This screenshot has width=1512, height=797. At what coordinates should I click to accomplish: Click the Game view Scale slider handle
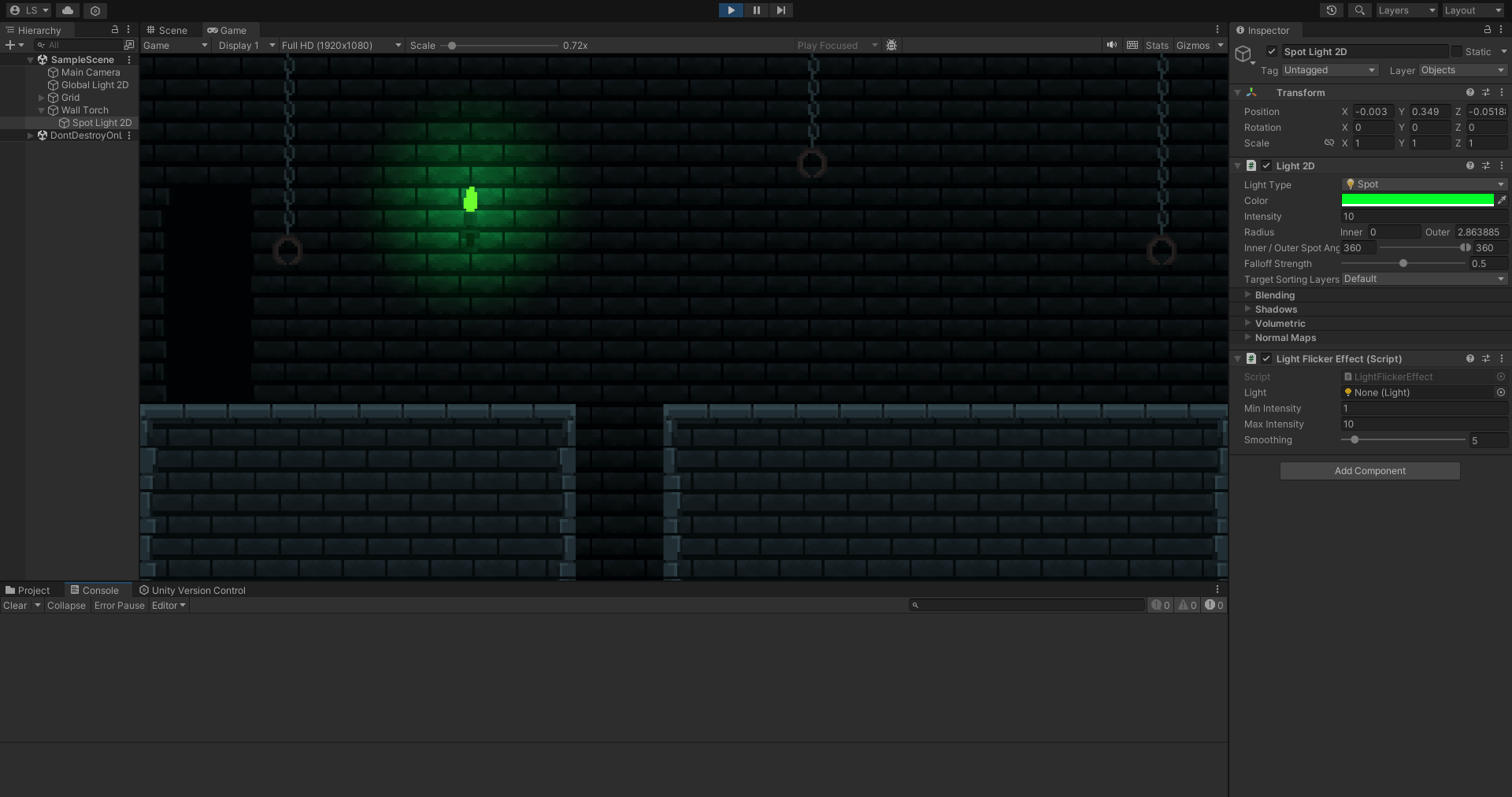pos(452,46)
